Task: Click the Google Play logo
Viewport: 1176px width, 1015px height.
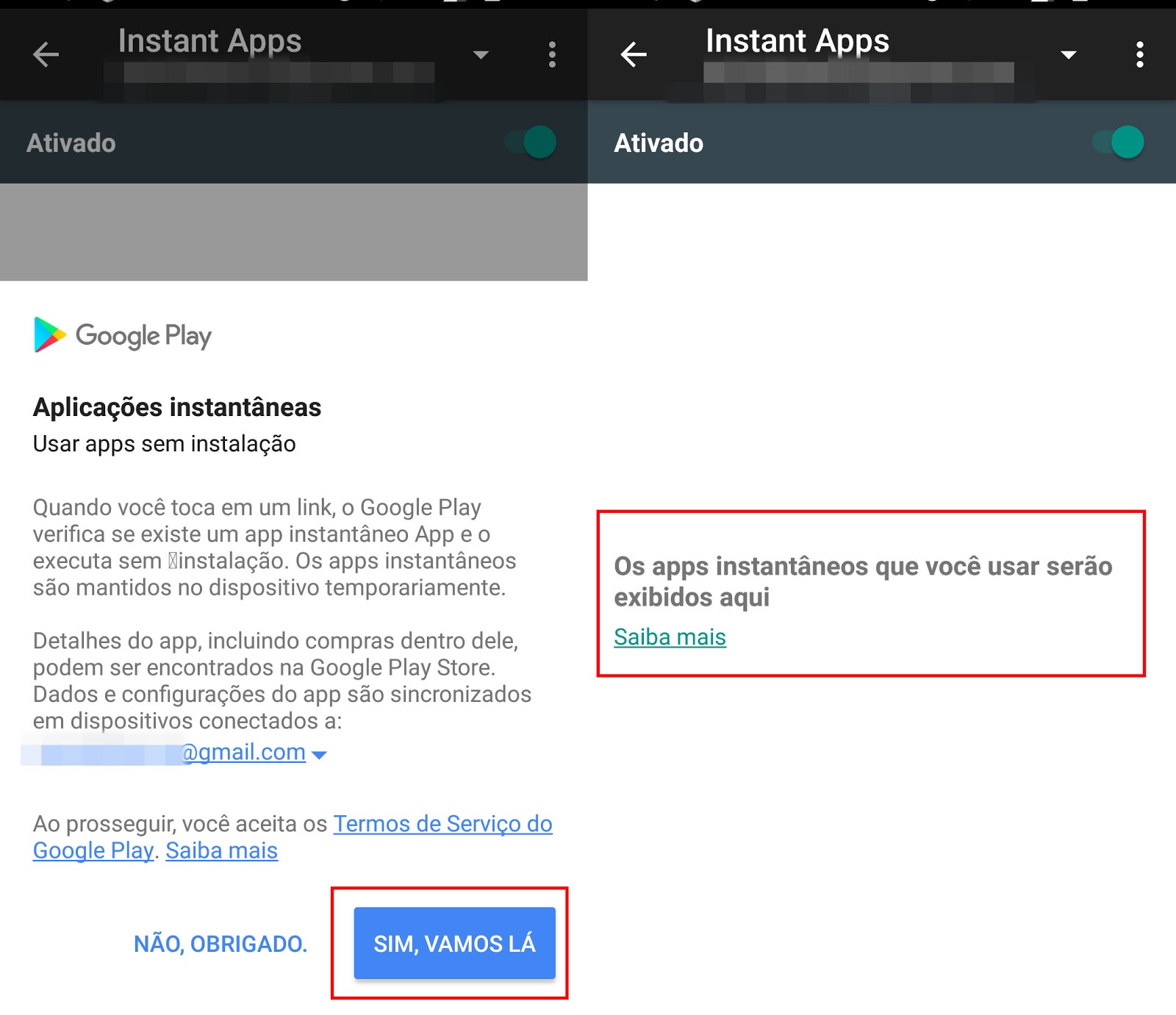Action: click(x=123, y=335)
